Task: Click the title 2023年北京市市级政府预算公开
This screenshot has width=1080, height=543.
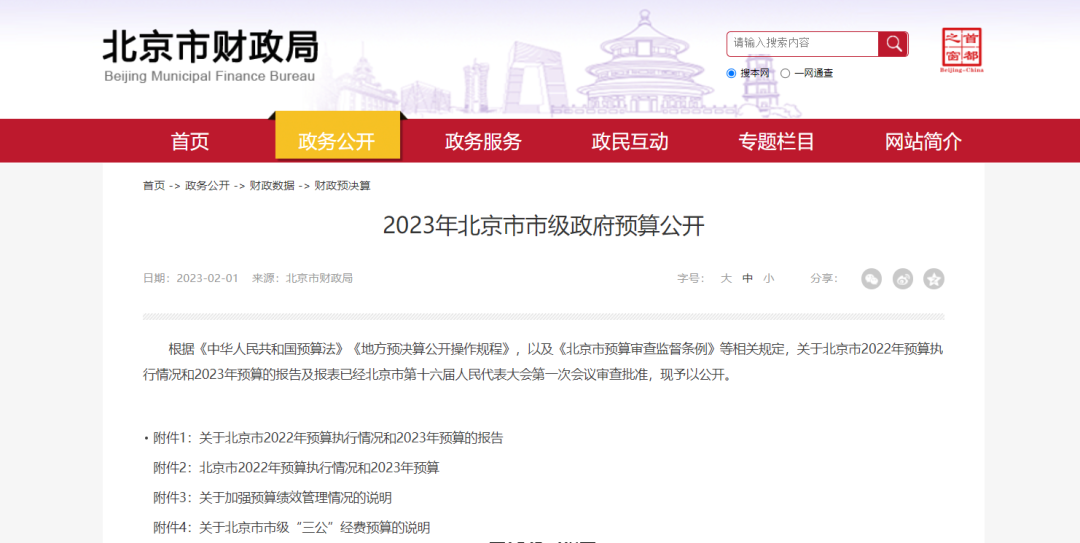Action: point(543,226)
